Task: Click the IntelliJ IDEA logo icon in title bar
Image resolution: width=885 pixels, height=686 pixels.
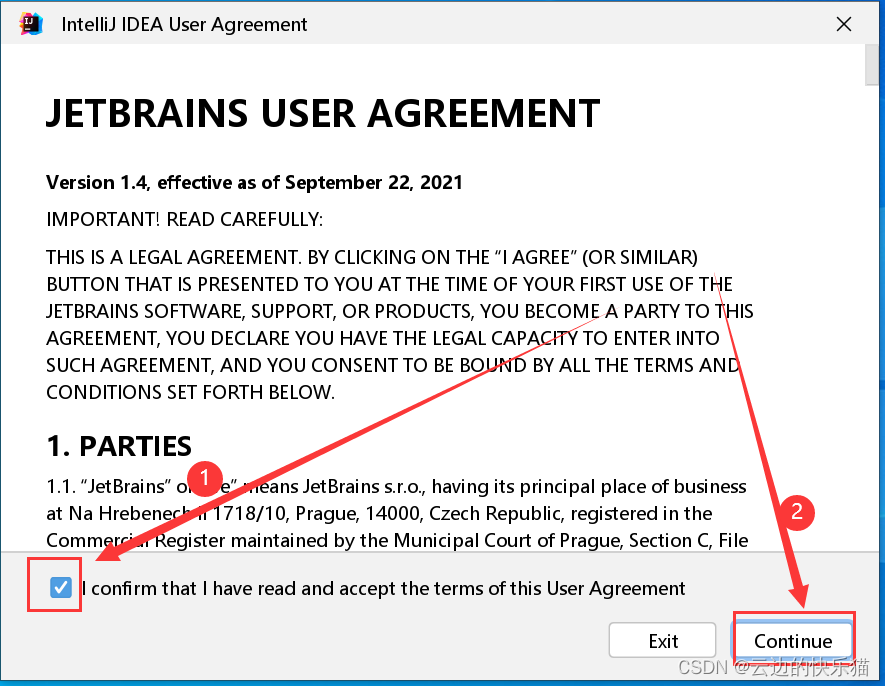Action: pyautogui.click(x=30, y=24)
